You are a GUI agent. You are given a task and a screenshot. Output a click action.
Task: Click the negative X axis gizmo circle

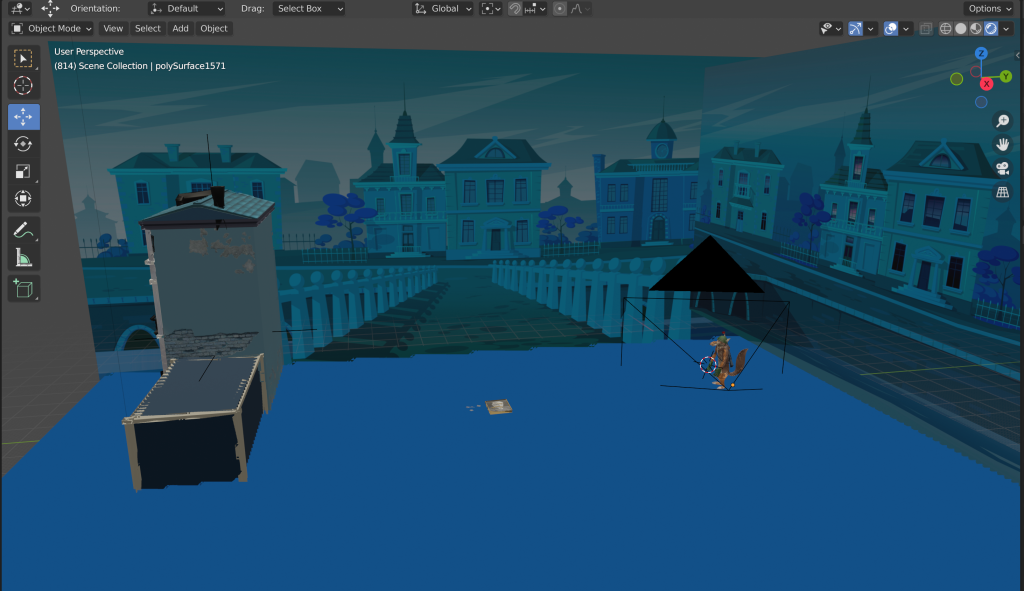pos(975,72)
